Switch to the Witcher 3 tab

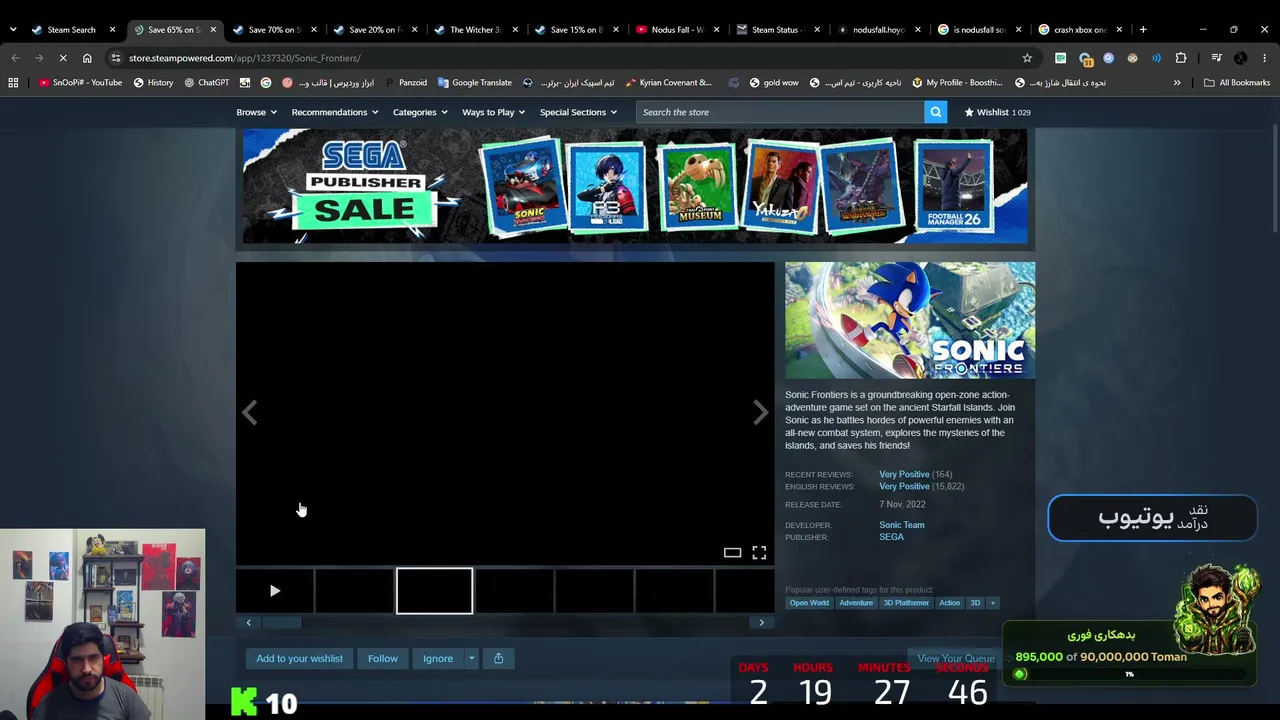[477, 30]
